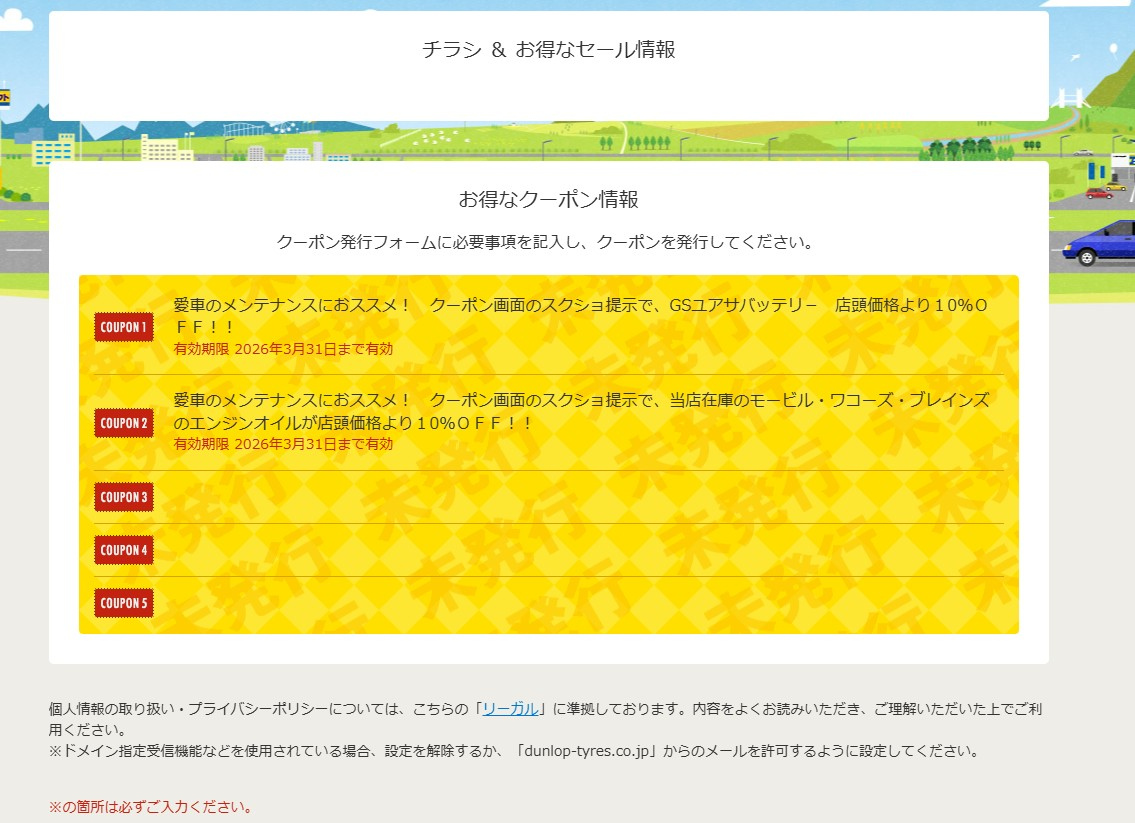Screen dimensions: 1135x823
Task: Click the yellow car in parking lot
Action: tap(1114, 186)
